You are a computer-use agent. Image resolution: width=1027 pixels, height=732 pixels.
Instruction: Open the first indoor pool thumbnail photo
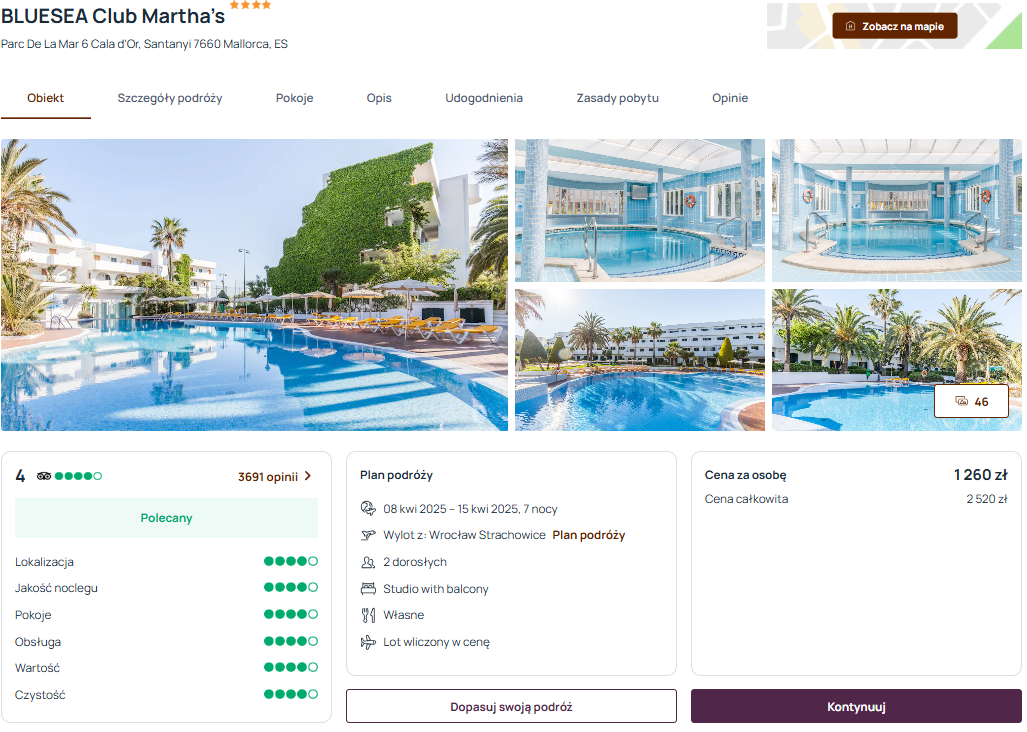coord(642,211)
